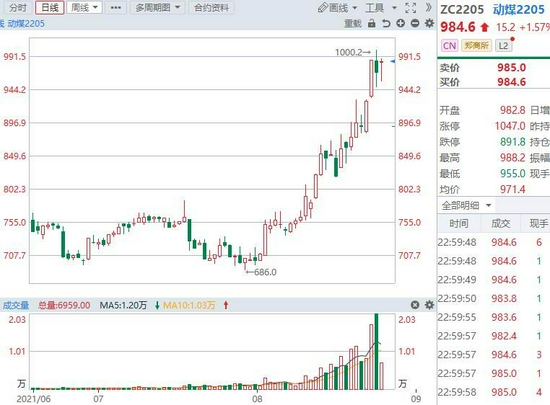Click the 重载 reload button
The image size is (550, 405).
pos(353,23)
